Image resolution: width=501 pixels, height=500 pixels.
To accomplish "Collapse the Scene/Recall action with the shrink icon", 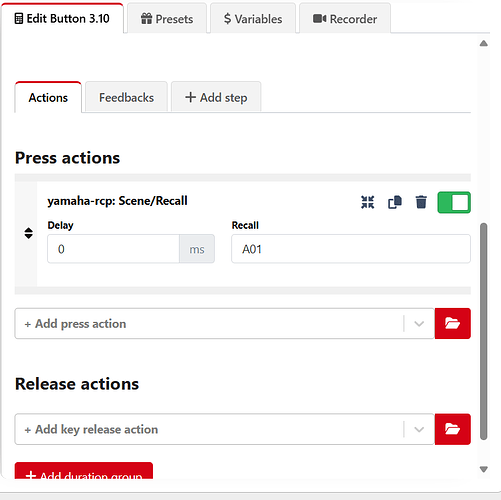I will point(367,202).
